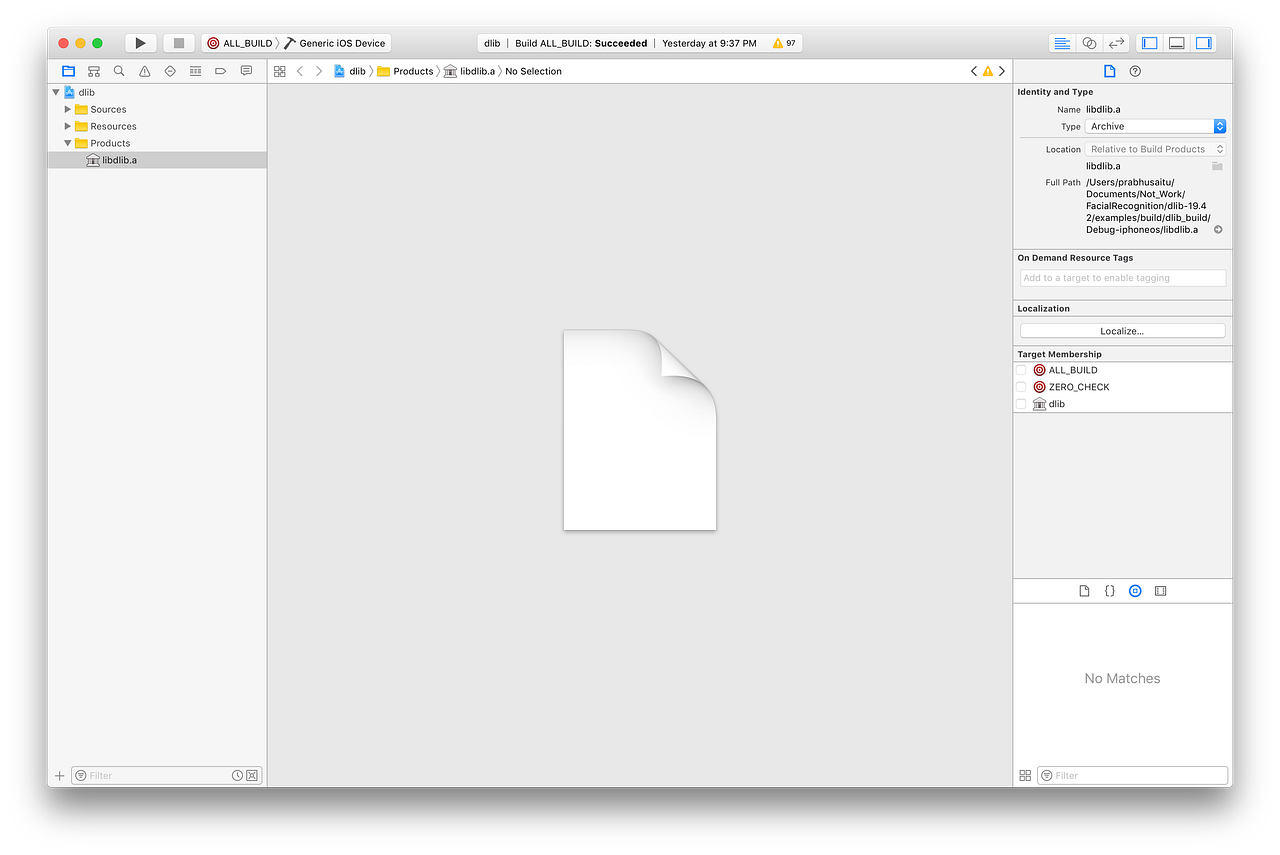Image resolution: width=1280 pixels, height=855 pixels.
Task: Enable ZERO_CHECK target membership
Action: (1021, 386)
